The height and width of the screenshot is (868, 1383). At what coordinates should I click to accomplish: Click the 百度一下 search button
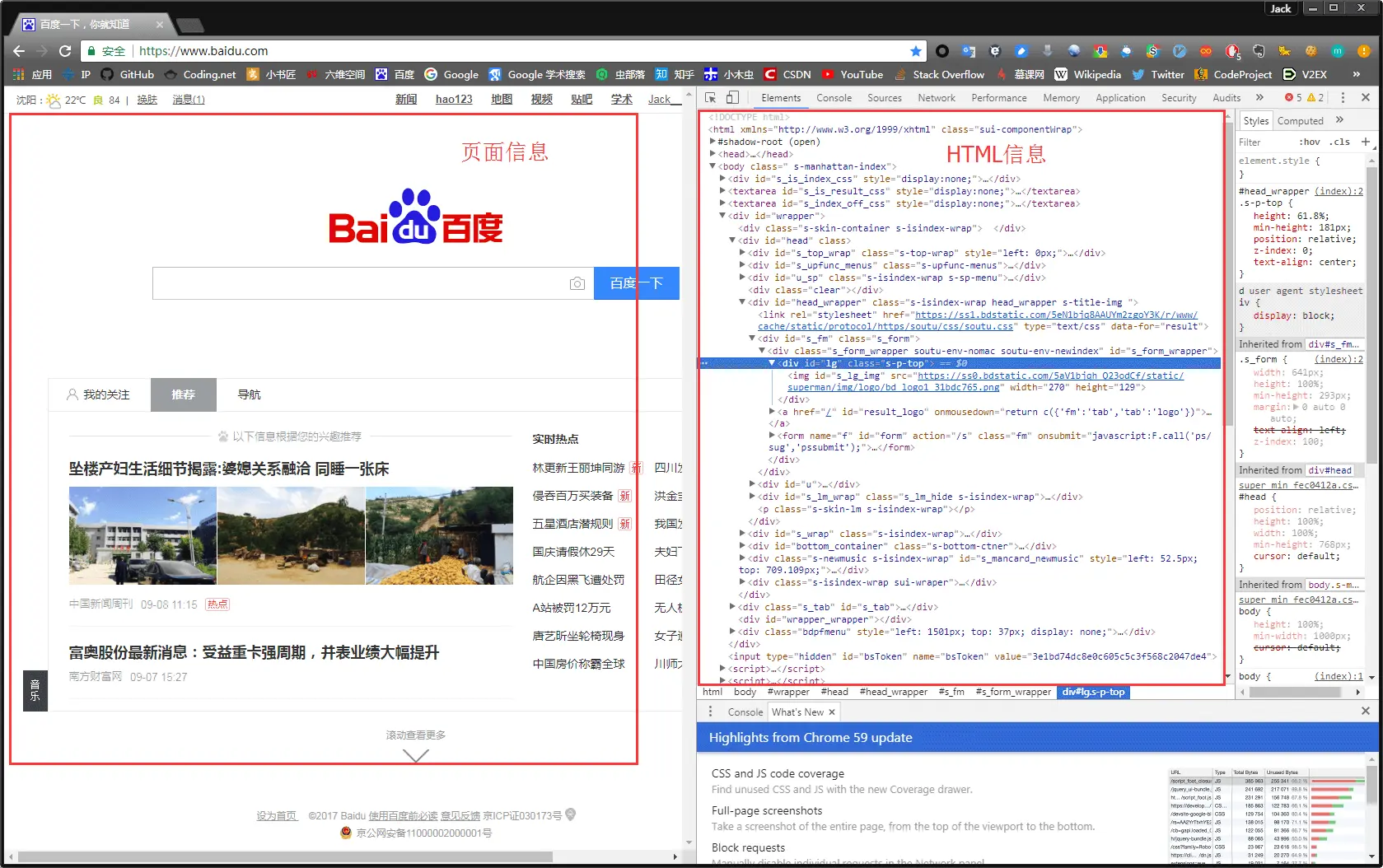pyautogui.click(x=637, y=282)
